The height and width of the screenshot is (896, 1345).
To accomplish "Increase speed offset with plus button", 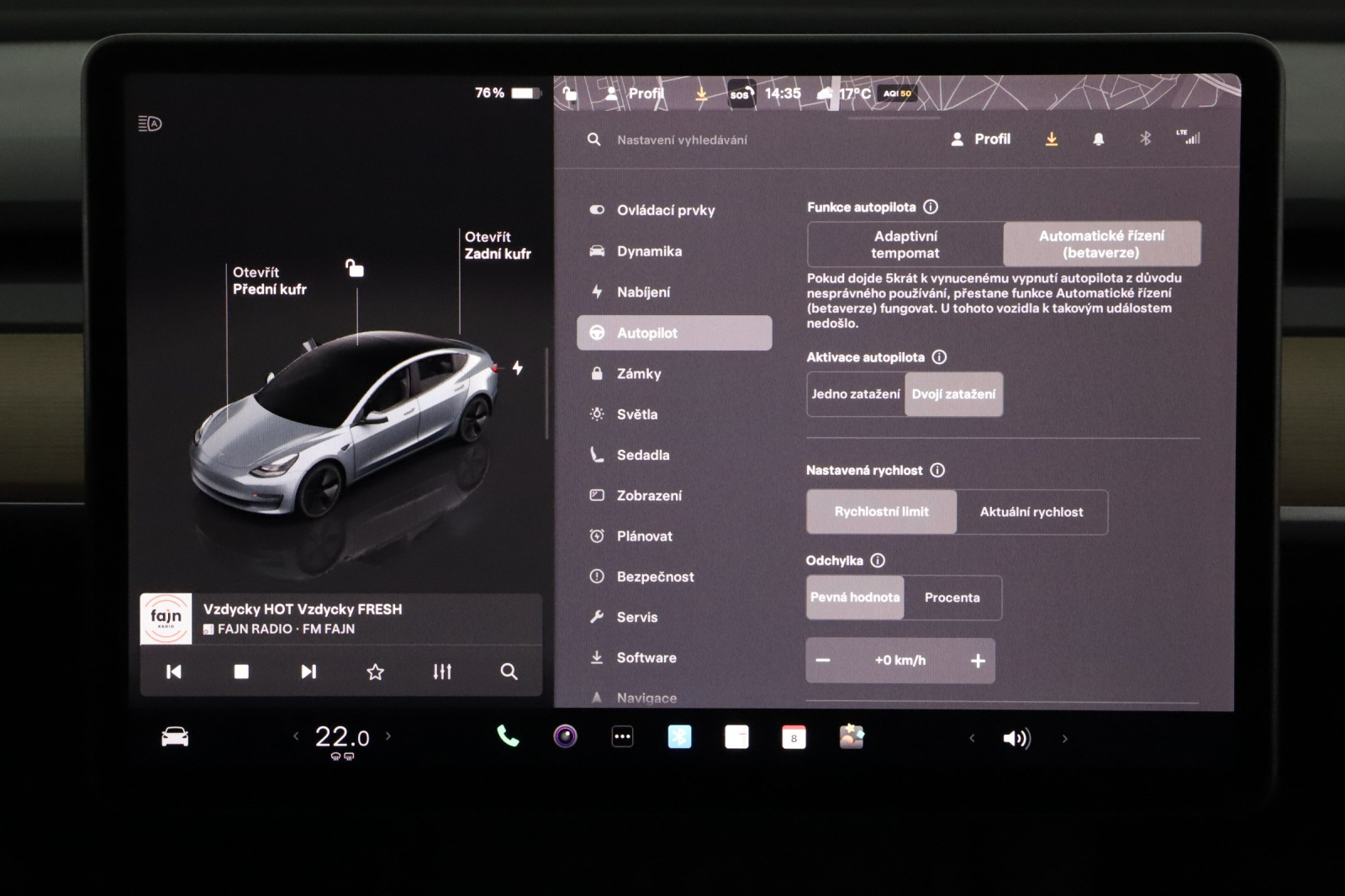I will [x=978, y=661].
